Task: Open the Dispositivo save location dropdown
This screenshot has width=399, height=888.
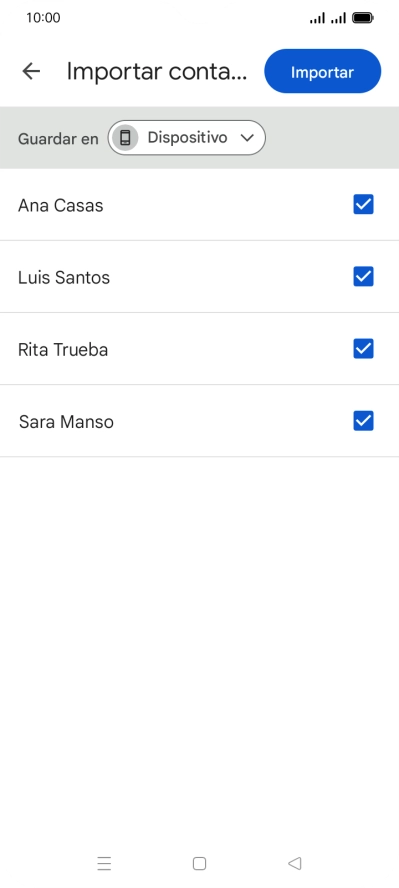Action: [187, 138]
